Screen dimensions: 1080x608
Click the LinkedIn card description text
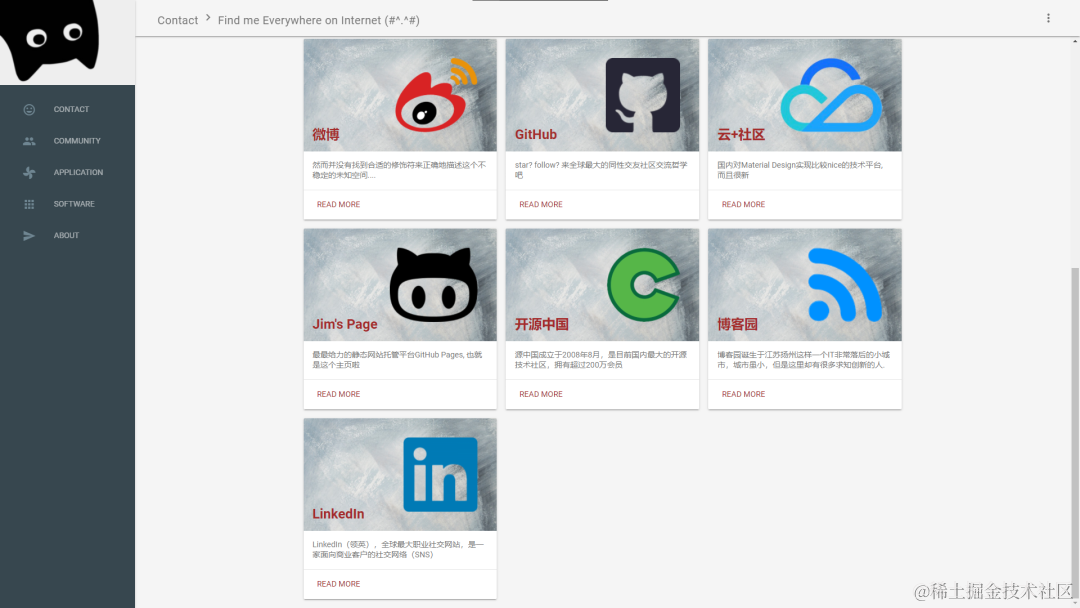click(x=398, y=549)
